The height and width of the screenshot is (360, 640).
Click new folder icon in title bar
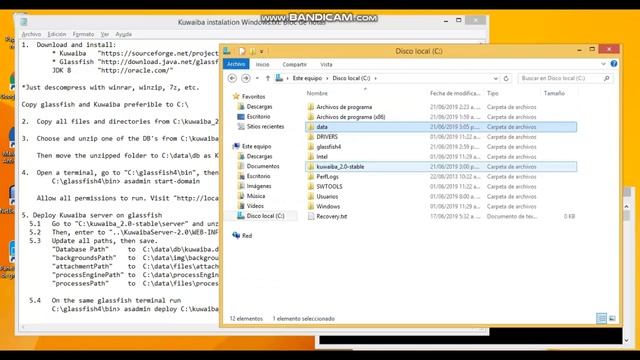coord(252,51)
